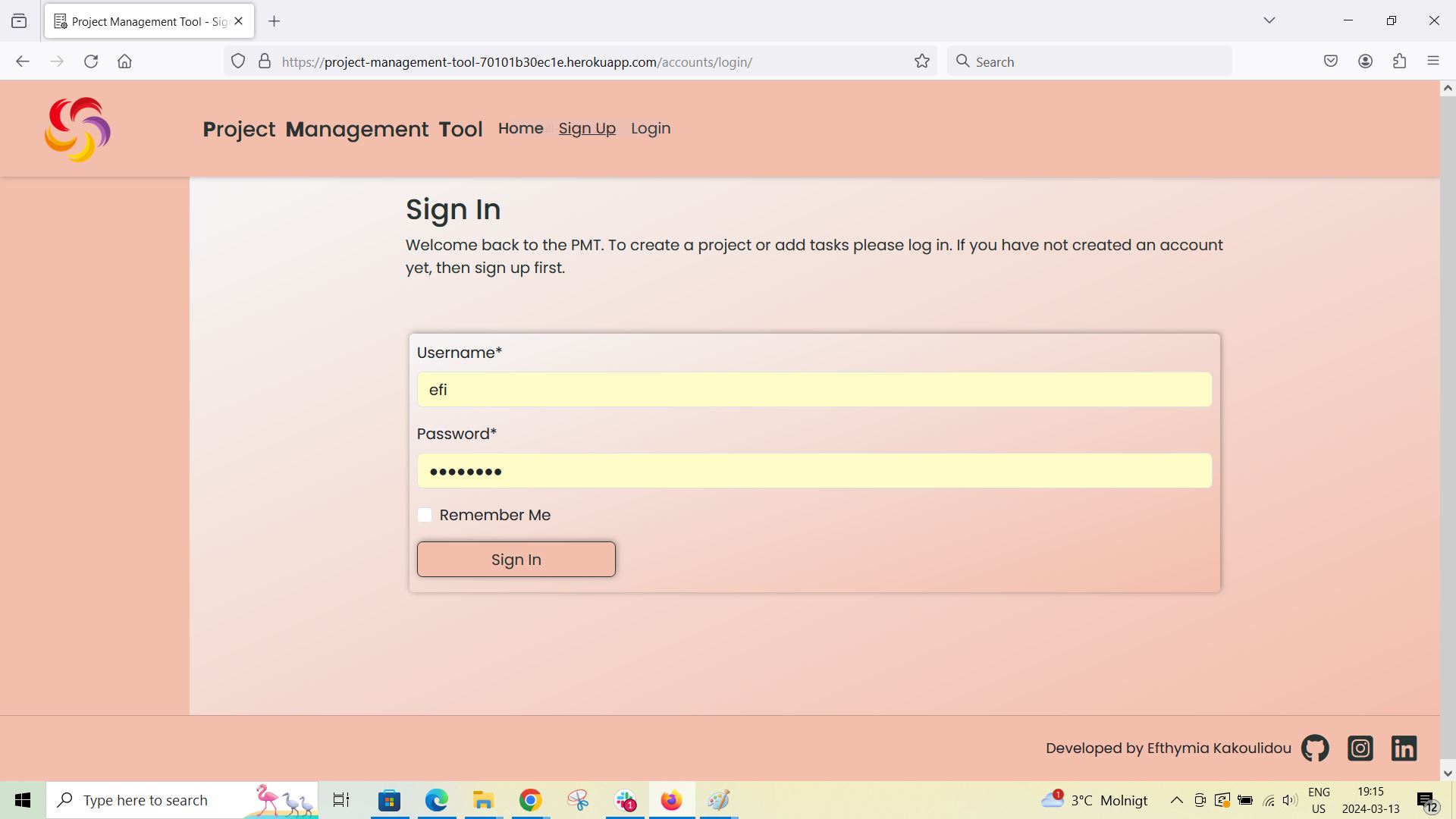Open the Instagram icon in the footer

(1360, 748)
